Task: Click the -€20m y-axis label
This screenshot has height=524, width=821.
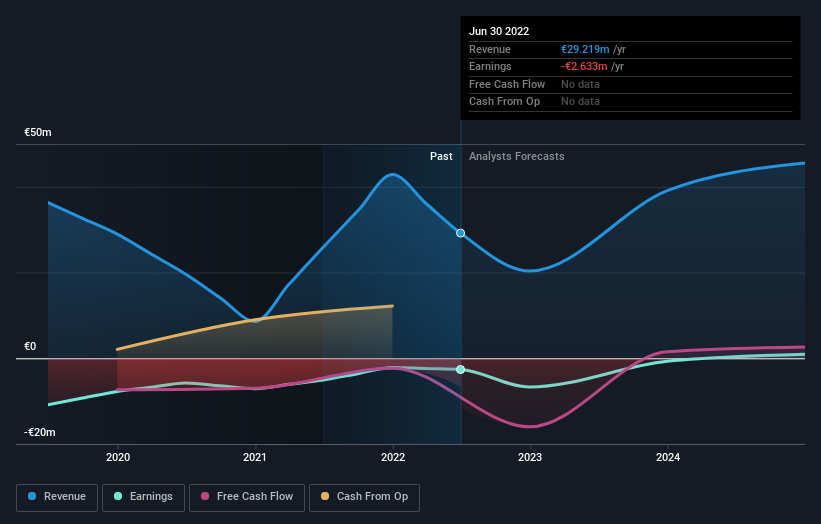Action: coord(39,432)
